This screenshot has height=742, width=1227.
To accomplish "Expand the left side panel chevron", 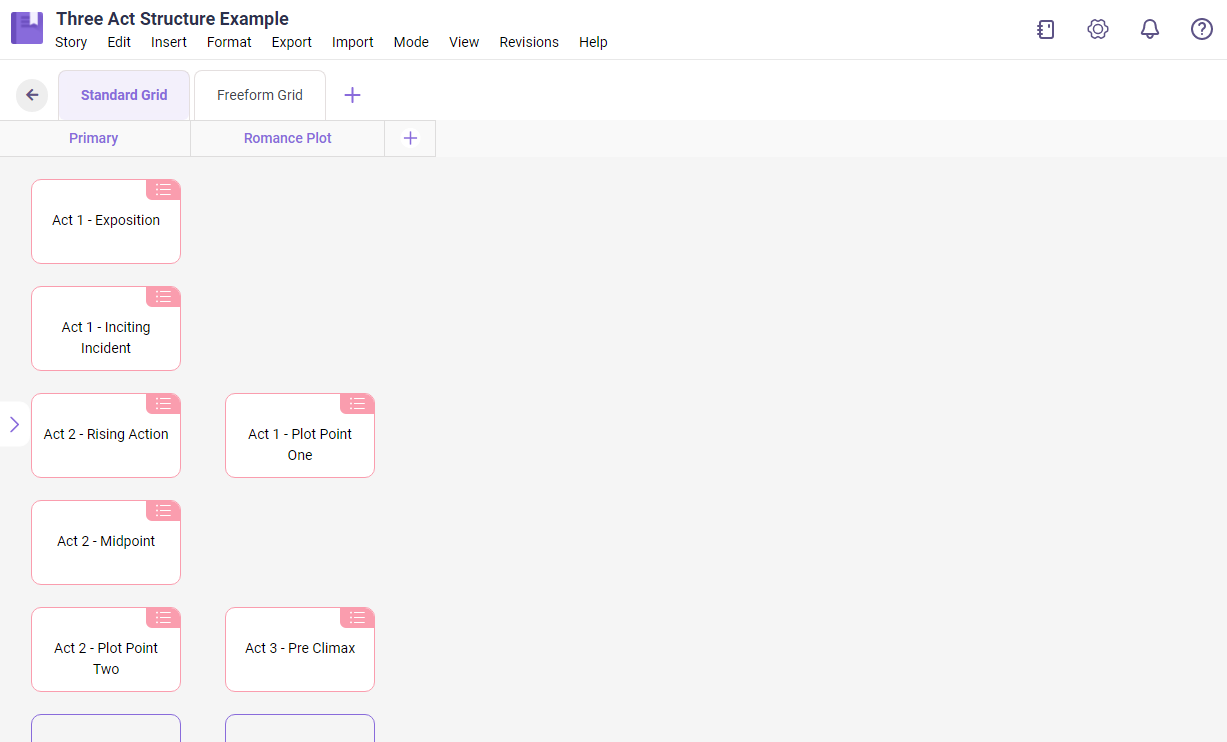I will click(14, 424).
